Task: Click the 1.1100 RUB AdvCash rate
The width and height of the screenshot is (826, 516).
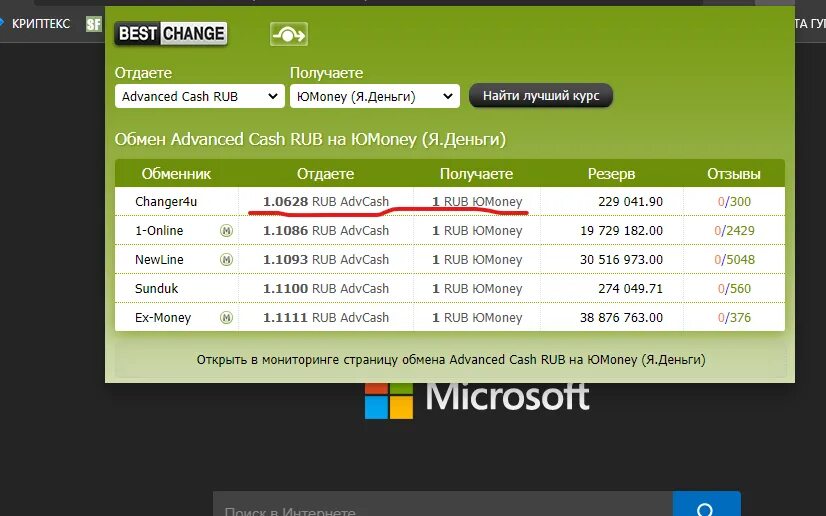Action: coord(326,289)
